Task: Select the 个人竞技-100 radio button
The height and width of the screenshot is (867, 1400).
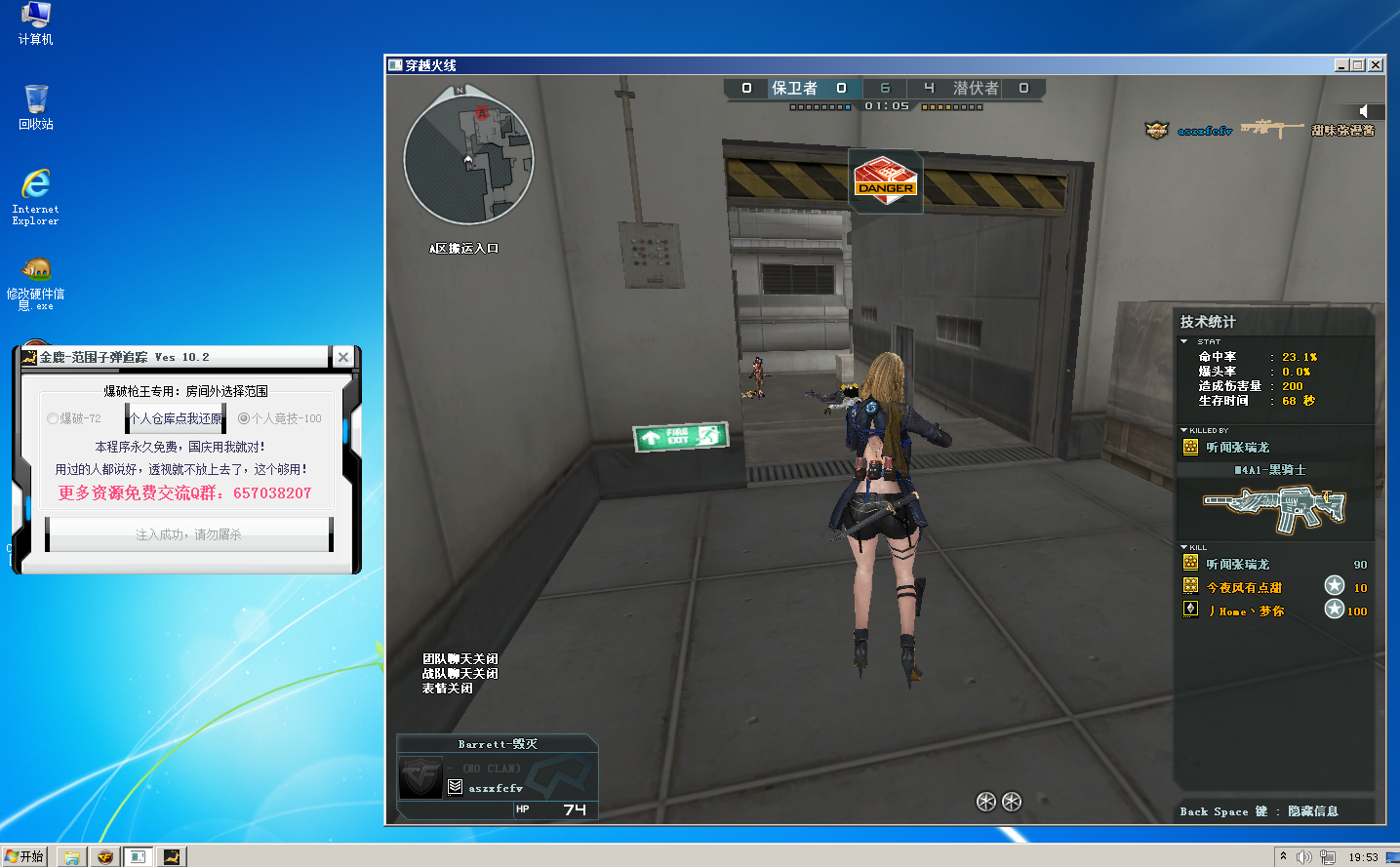Action: pos(244,418)
